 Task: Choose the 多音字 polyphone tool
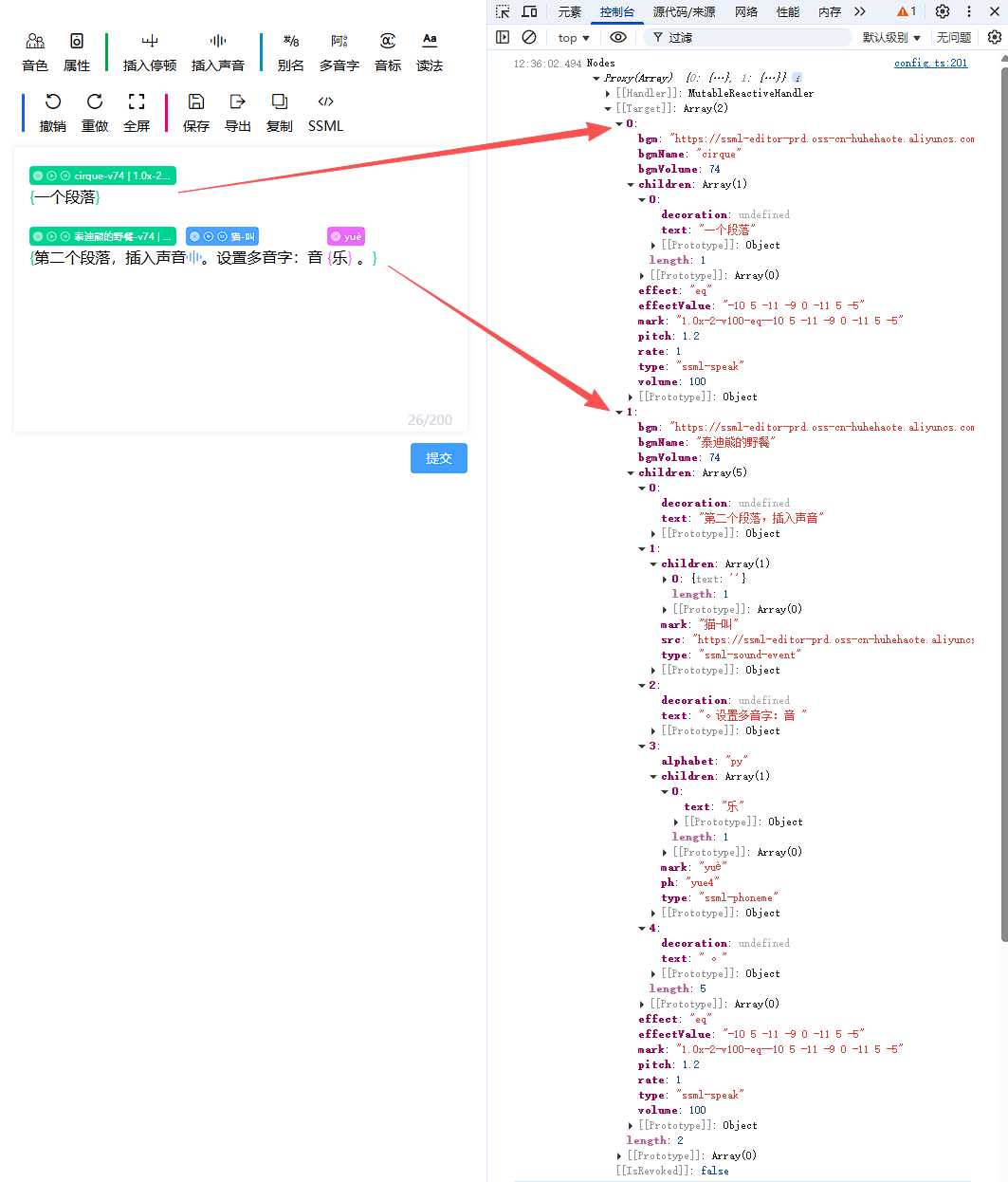coord(339,42)
